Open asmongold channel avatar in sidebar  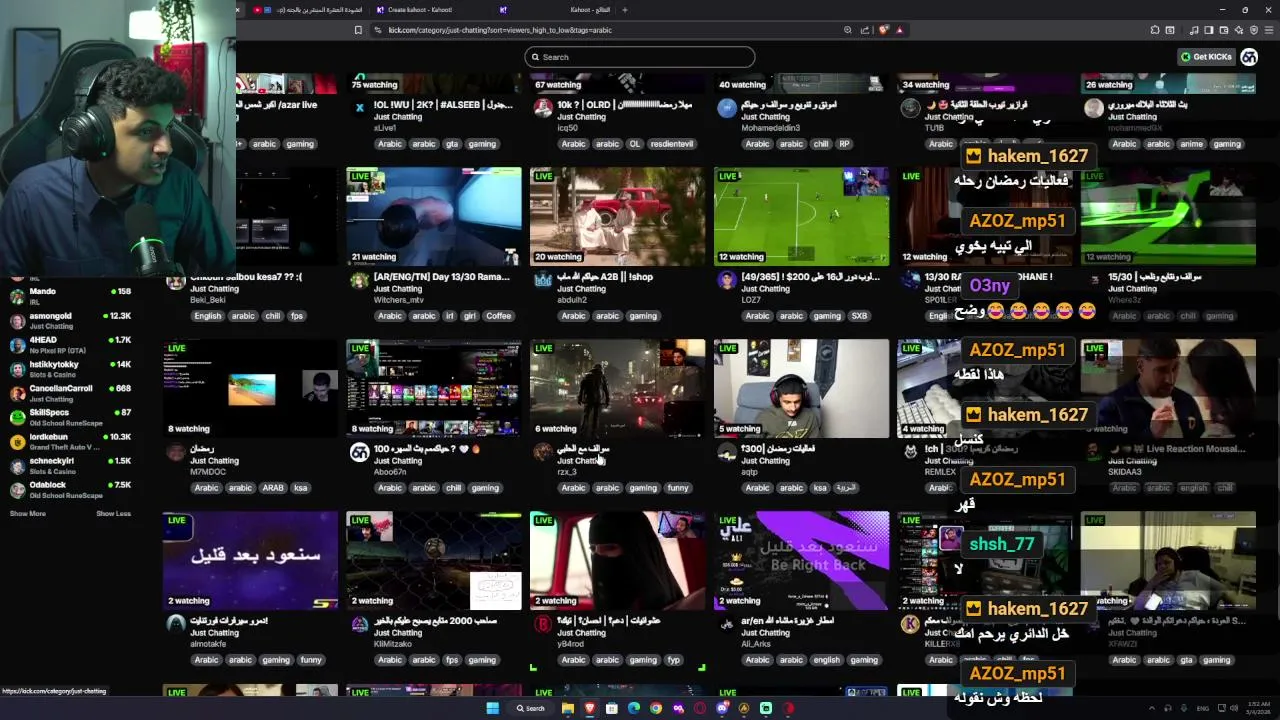point(17,321)
